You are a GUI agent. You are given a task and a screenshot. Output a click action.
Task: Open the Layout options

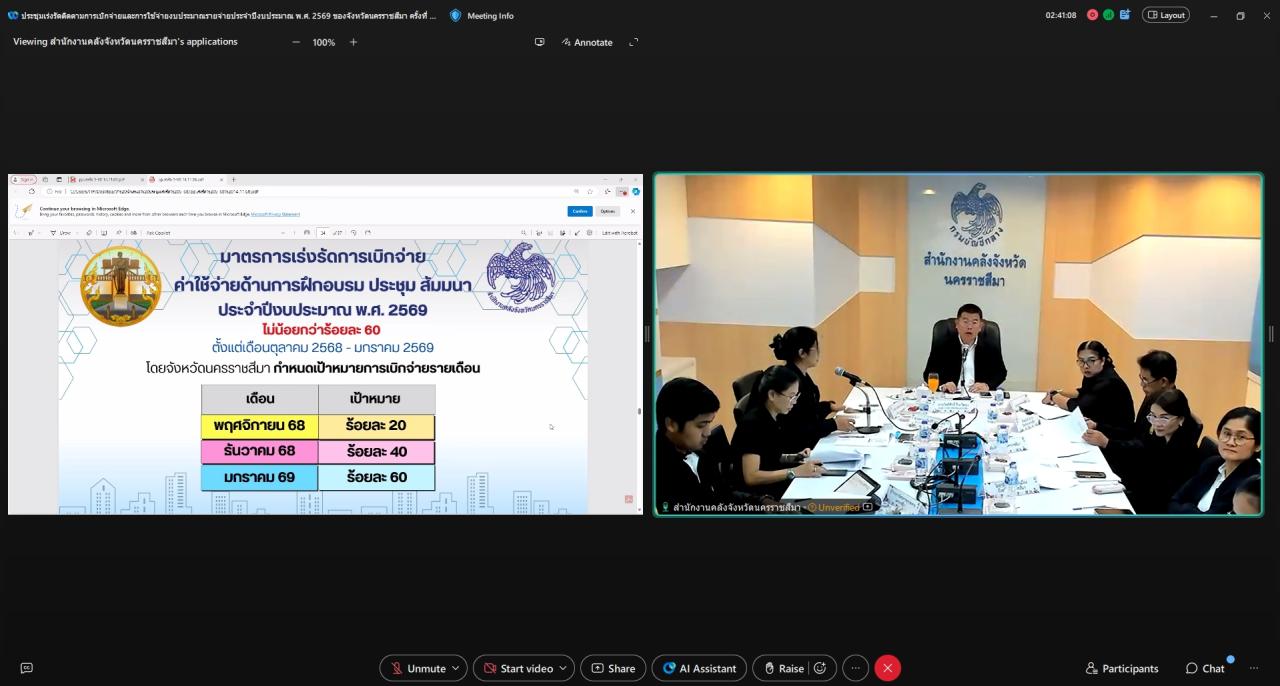click(1166, 15)
